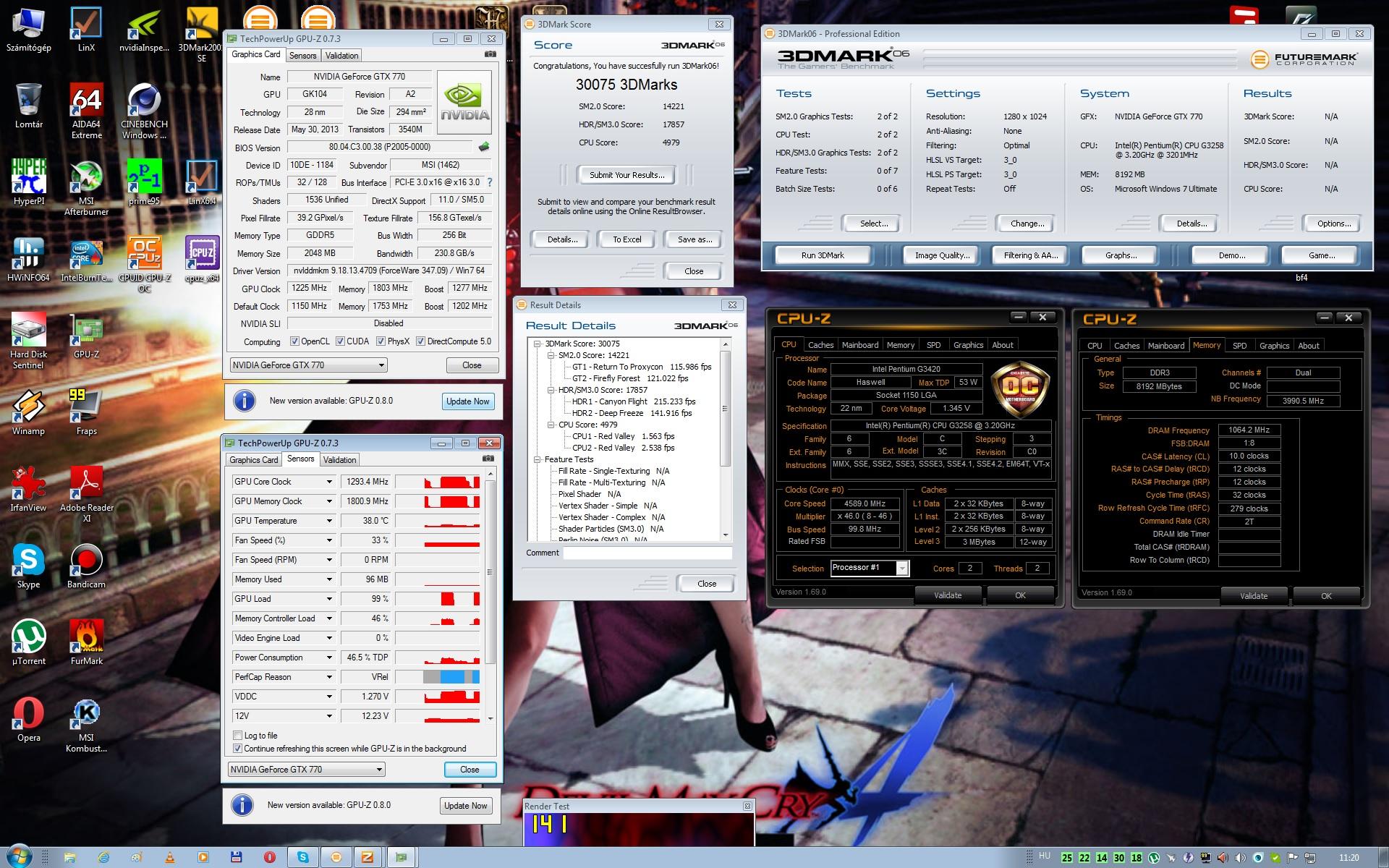Switch to Caches tab in the left CPU-Z window
The height and width of the screenshot is (868, 1389).
tap(820, 345)
